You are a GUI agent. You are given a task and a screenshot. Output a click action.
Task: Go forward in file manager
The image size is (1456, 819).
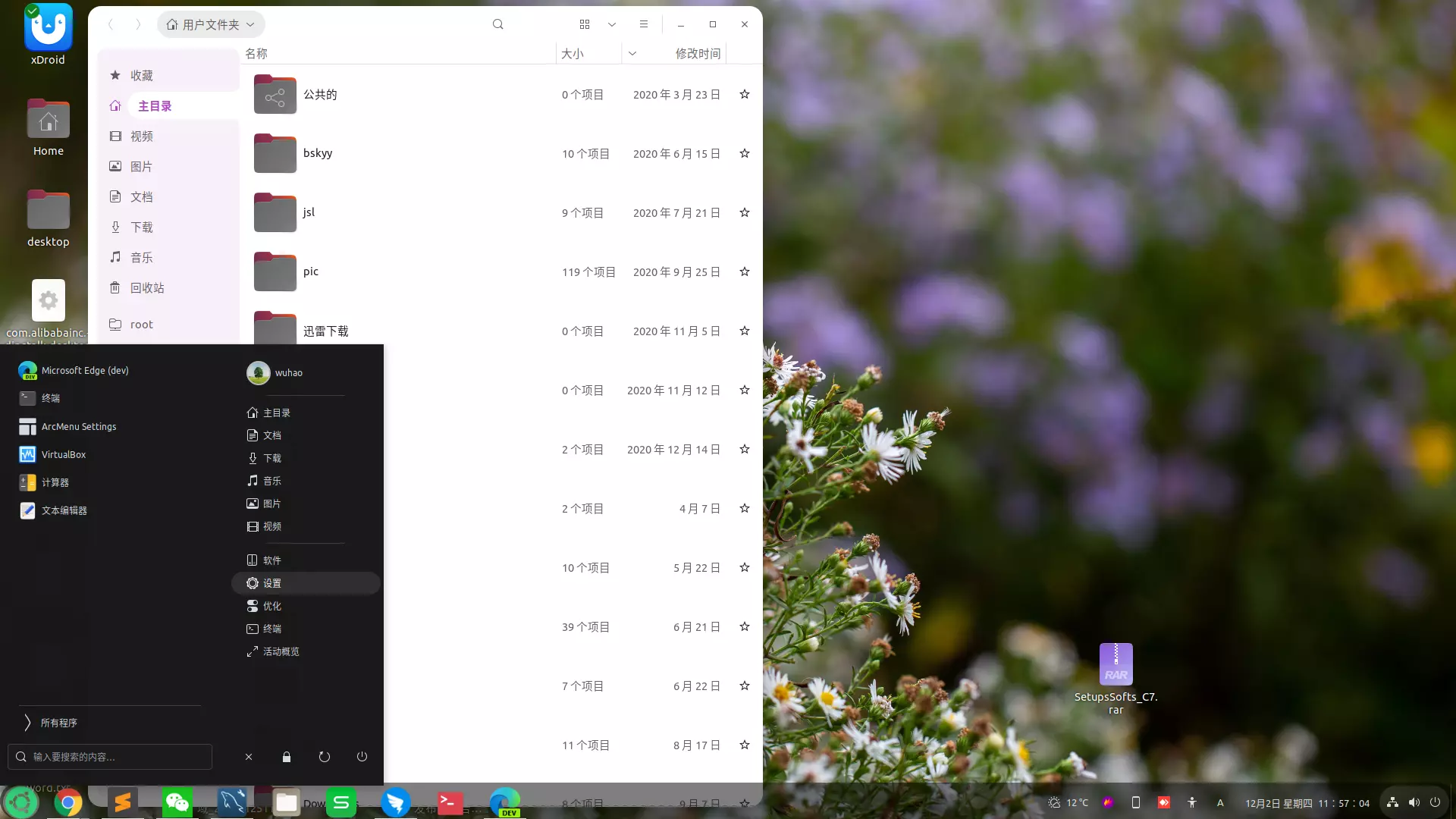pyautogui.click(x=138, y=24)
